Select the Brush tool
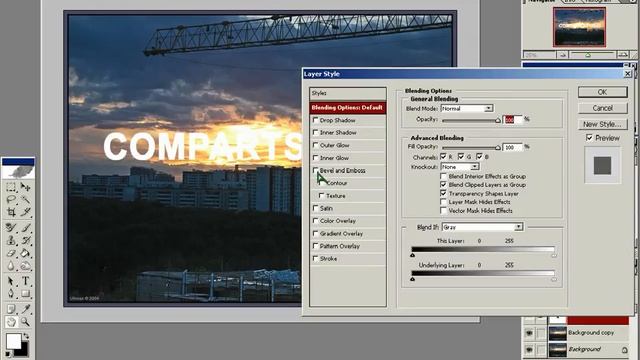This screenshot has width=640, height=360. point(25,228)
